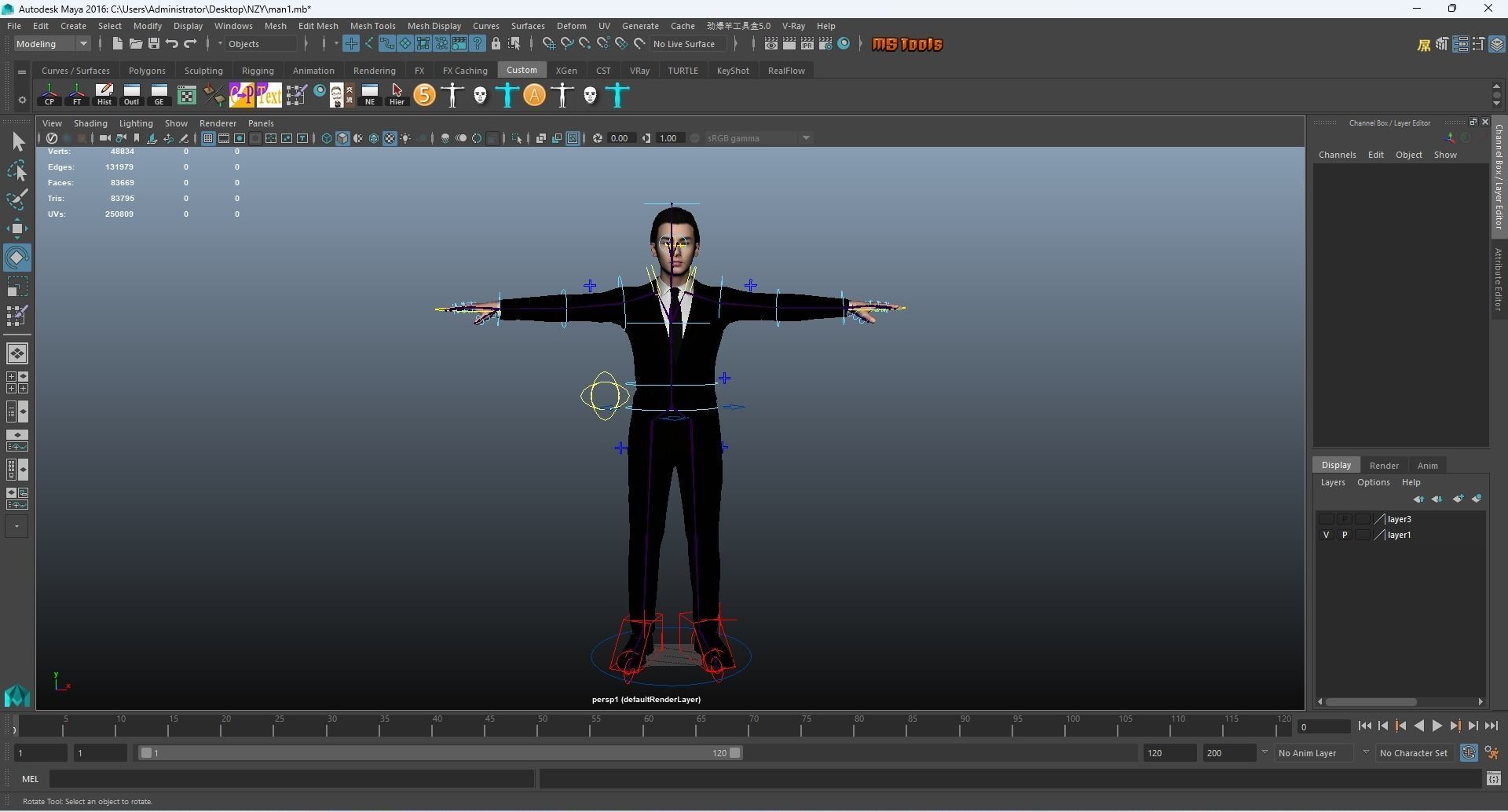Open the Layers menu in Layer Editor

[1332, 482]
